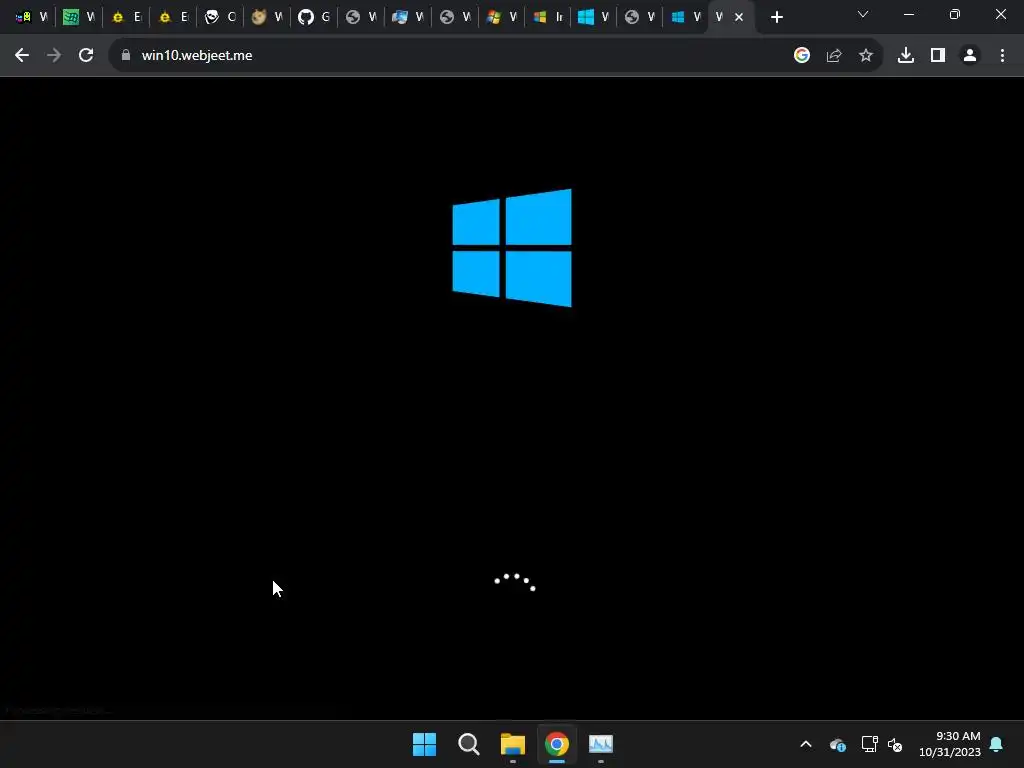The image size is (1024, 768).
Task: Switch to the tab with the green grid favicon
Action: click(79, 18)
